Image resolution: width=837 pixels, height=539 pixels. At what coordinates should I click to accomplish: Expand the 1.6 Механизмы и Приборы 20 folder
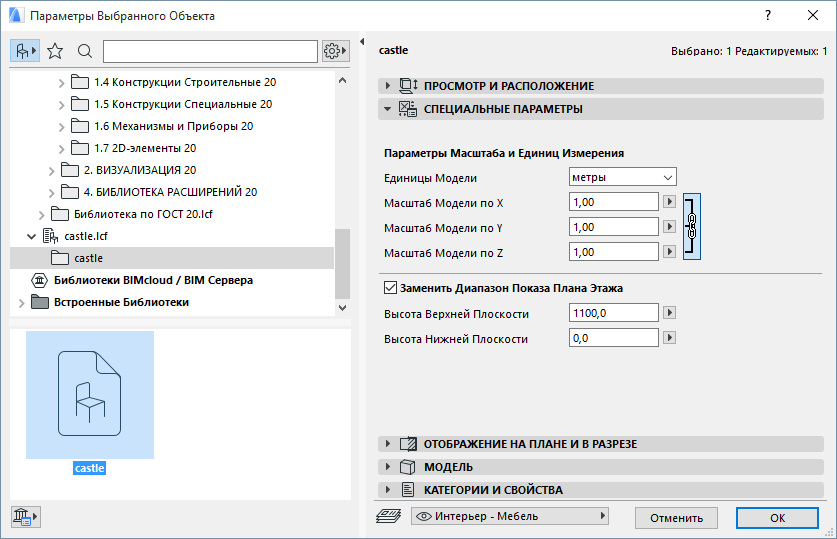click(x=61, y=127)
